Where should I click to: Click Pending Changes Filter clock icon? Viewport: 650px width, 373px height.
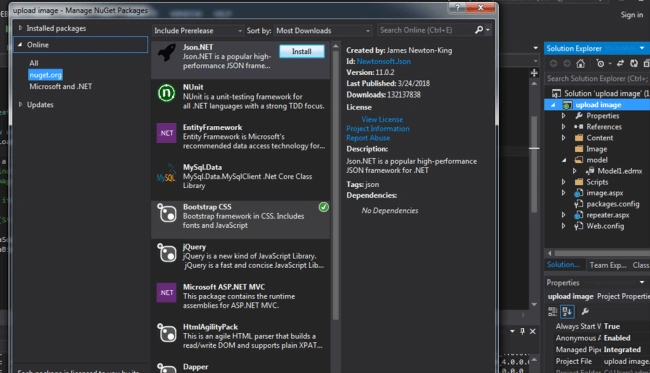click(x=600, y=63)
